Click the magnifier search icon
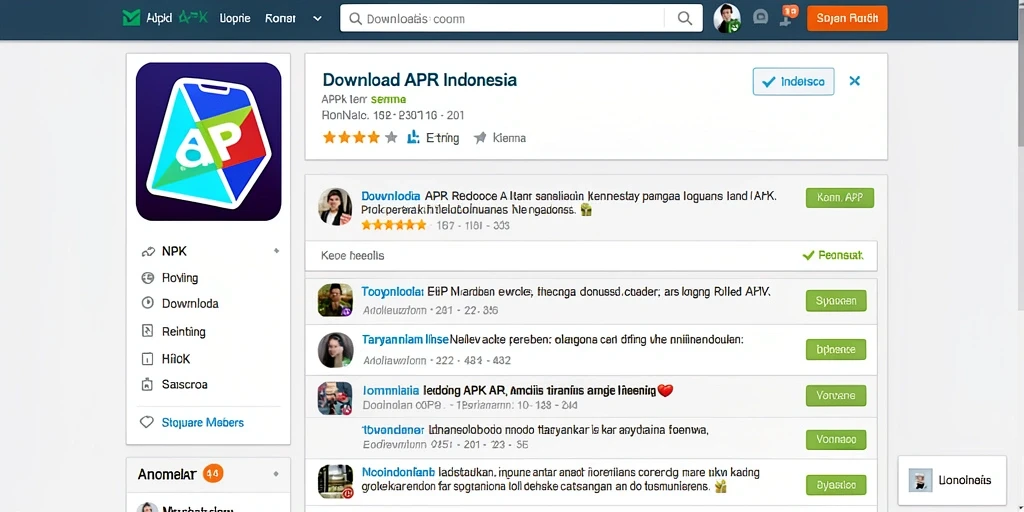1024x512 pixels. pyautogui.click(x=684, y=18)
